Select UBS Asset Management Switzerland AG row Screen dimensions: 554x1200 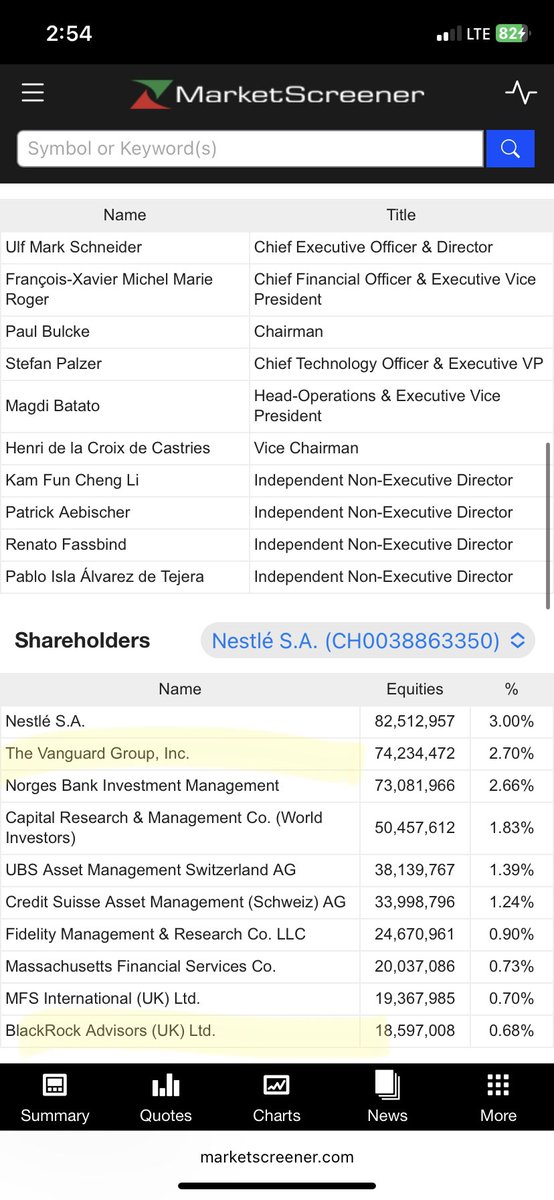tap(276, 870)
